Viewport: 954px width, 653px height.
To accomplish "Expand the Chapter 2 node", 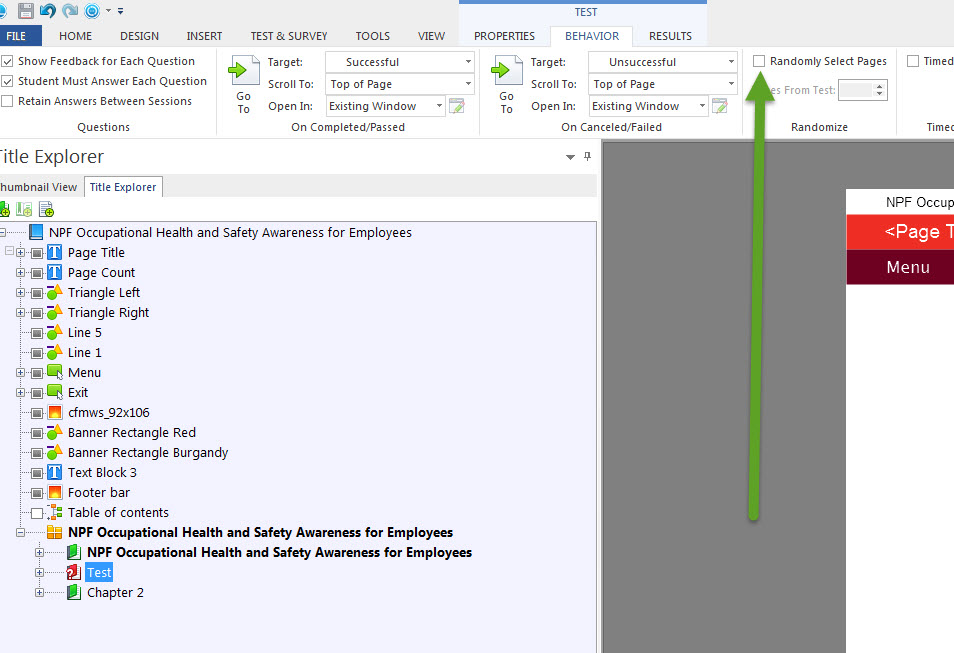I will (x=40, y=592).
